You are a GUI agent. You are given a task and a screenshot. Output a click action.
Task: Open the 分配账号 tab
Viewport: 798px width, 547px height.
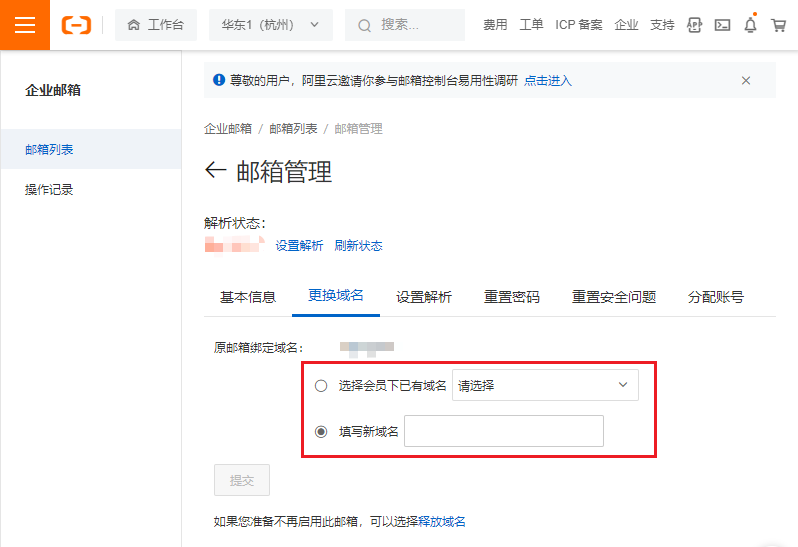point(715,297)
